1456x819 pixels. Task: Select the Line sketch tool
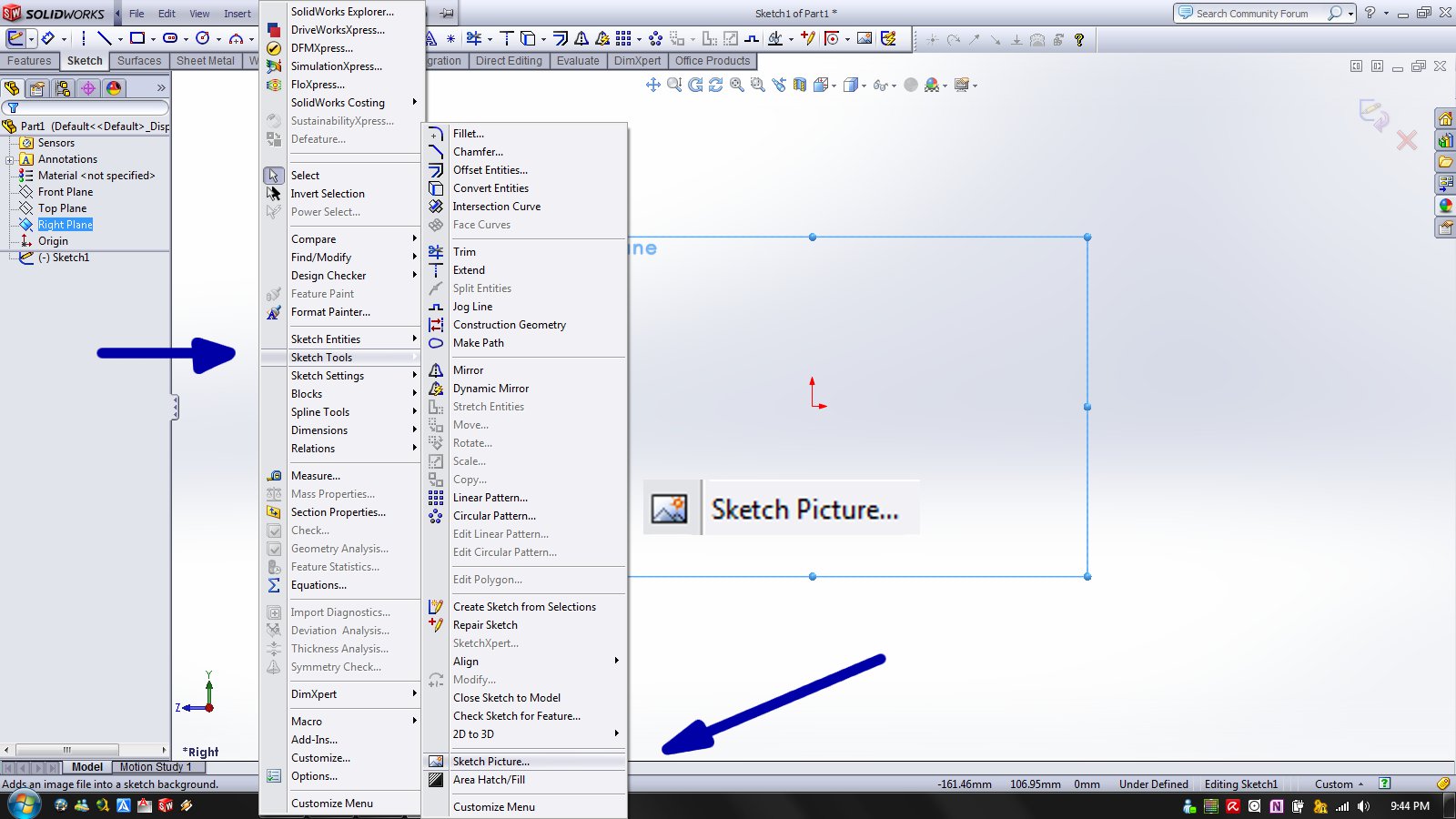tap(105, 38)
